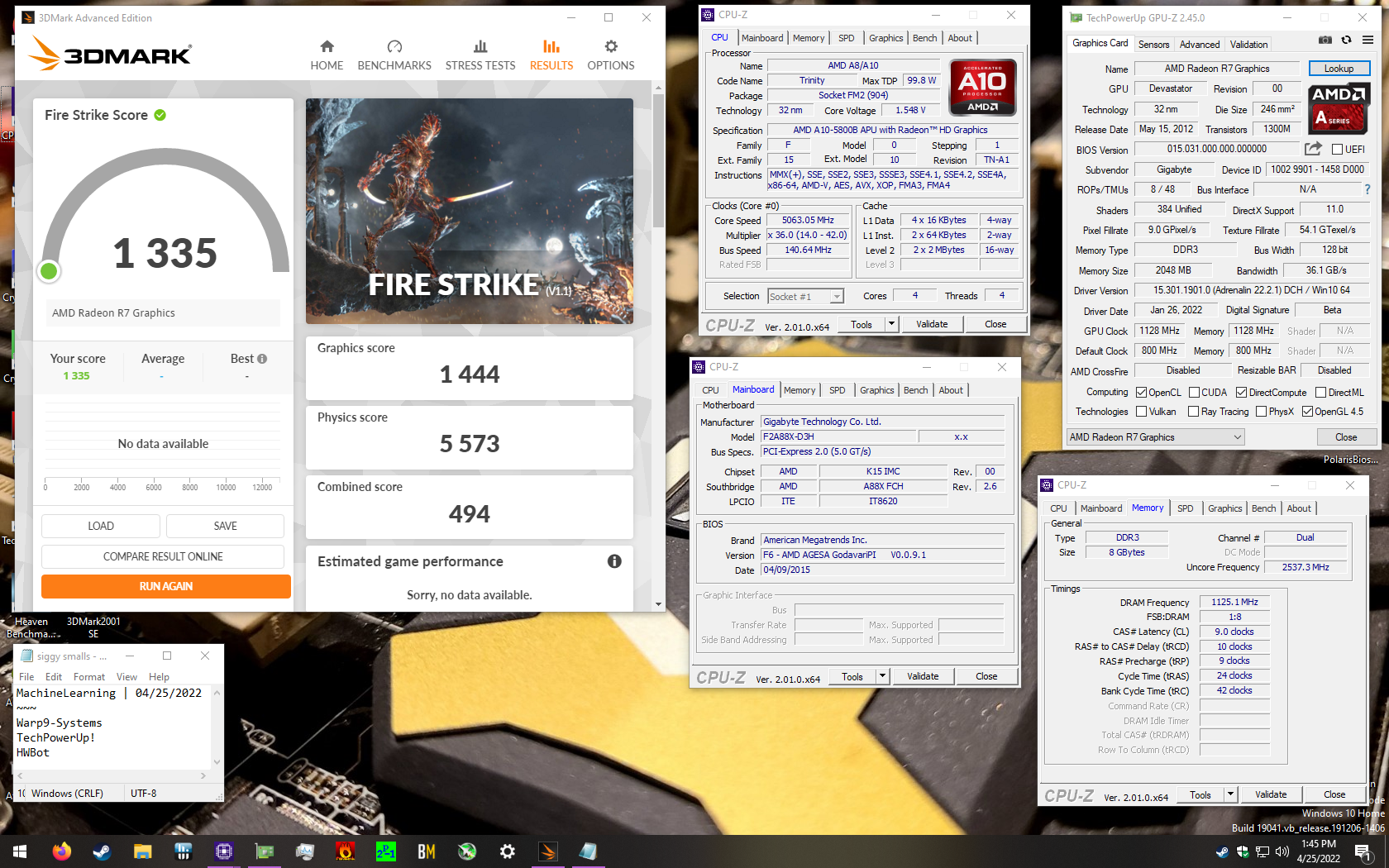This screenshot has height=868, width=1389.
Task: Toggle OpenCL checkbox in GPU-Z
Action: (1141, 393)
